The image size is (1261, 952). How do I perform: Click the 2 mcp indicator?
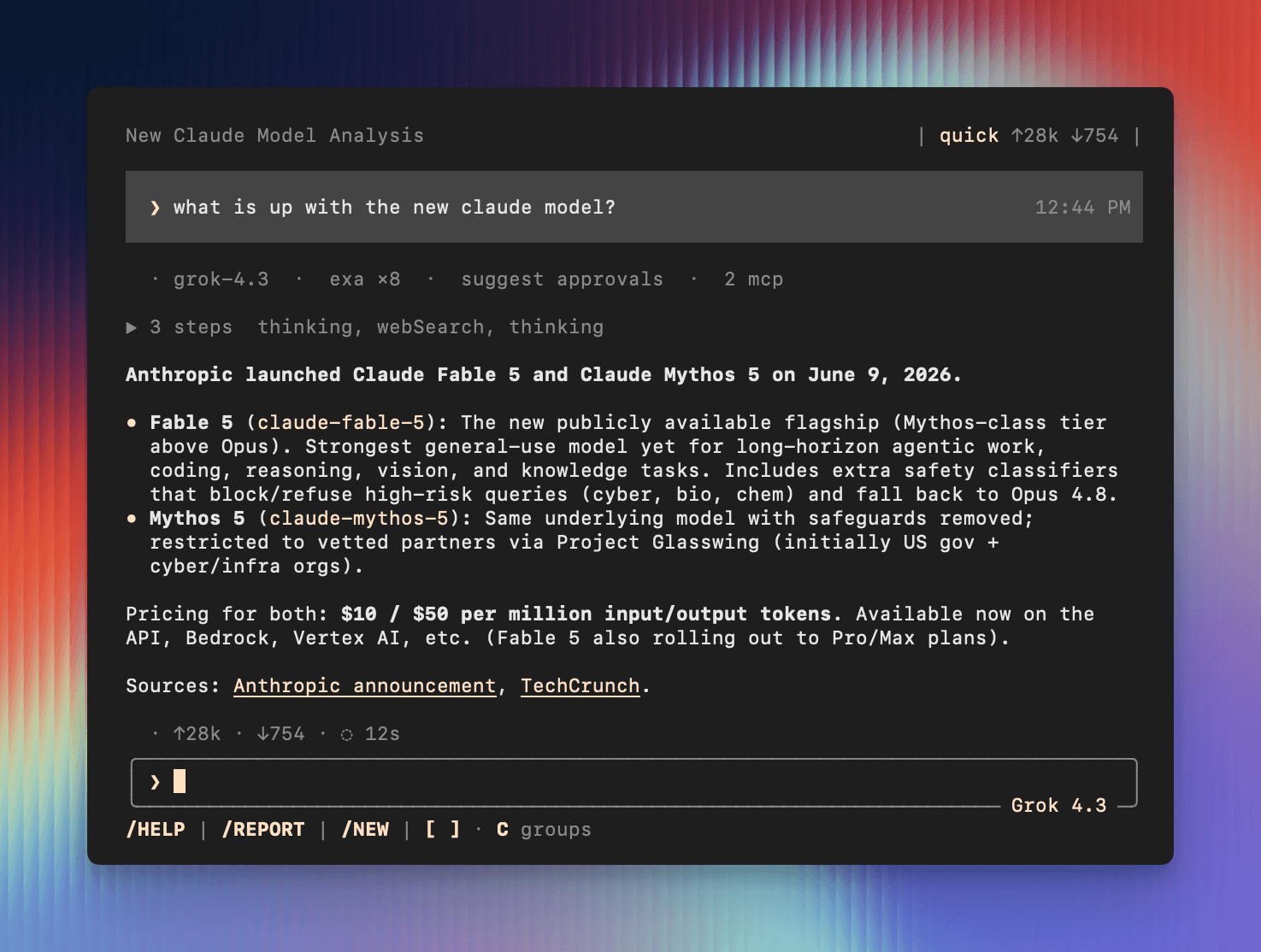[753, 279]
